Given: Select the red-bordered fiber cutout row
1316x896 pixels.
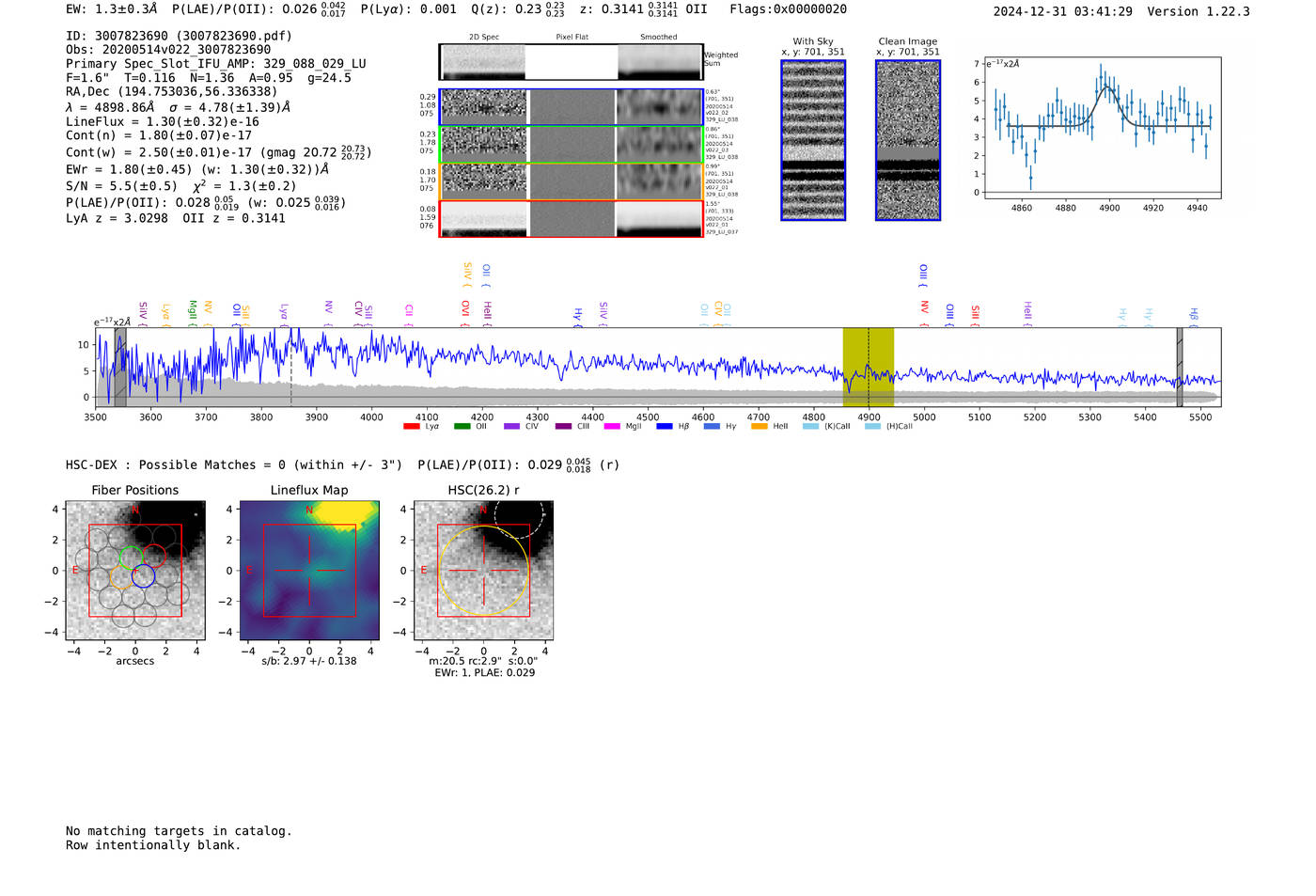Looking at the screenshot, I should pyautogui.click(x=571, y=219).
